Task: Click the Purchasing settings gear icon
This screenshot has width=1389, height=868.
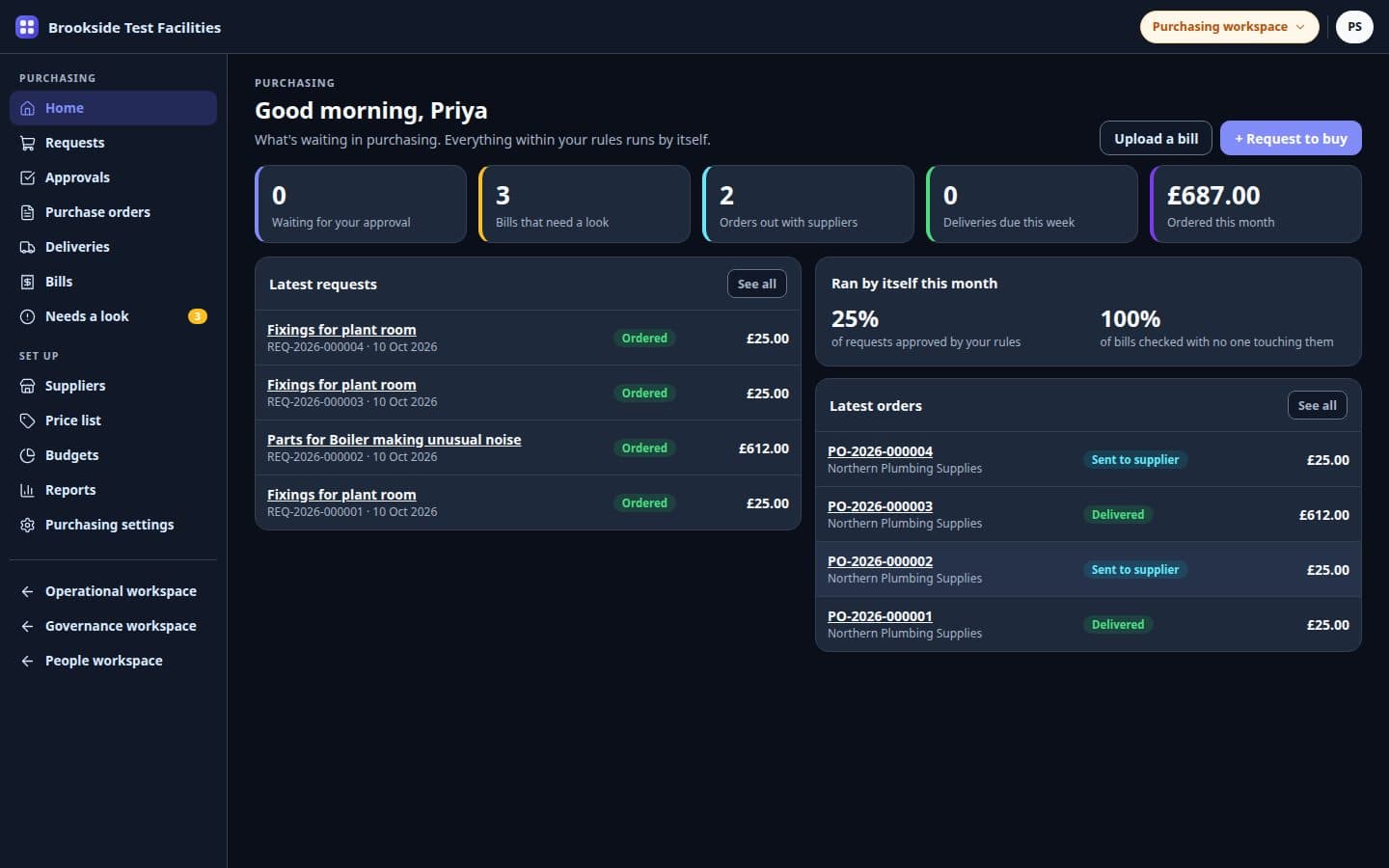Action: (x=28, y=525)
